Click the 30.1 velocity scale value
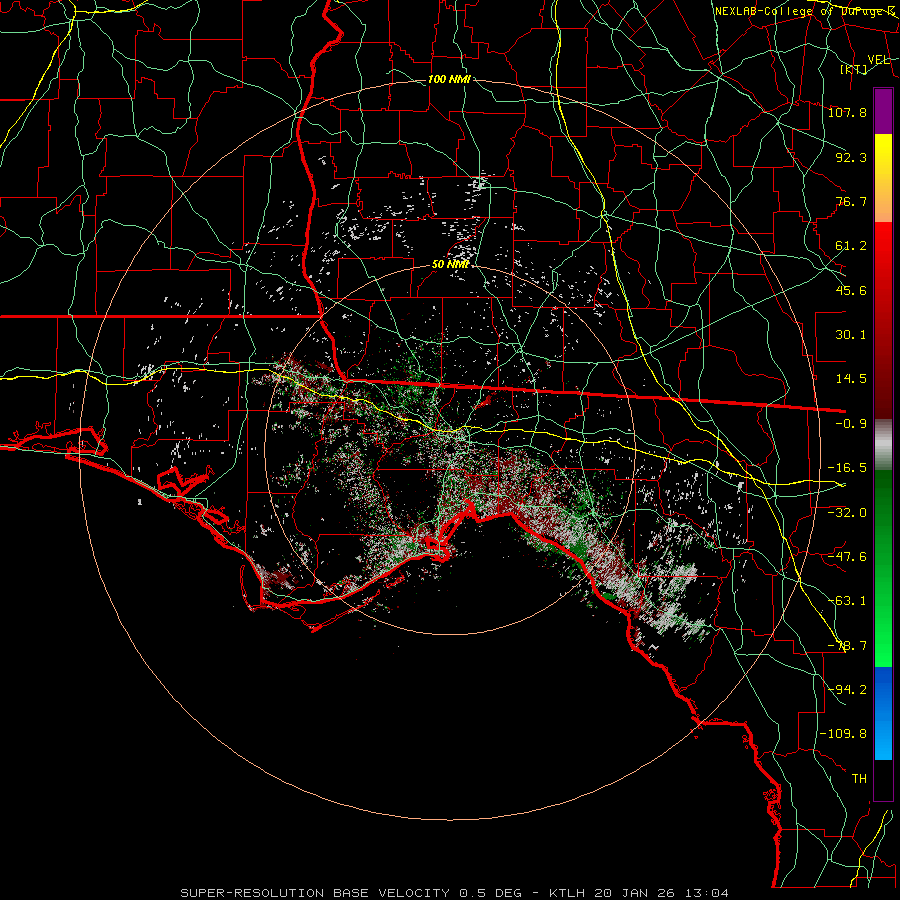The height and width of the screenshot is (900, 900). (x=851, y=335)
